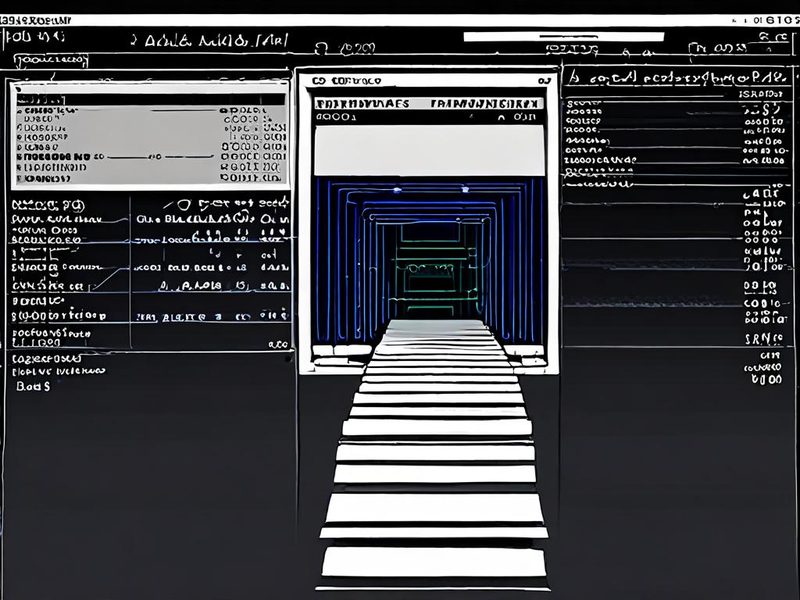The height and width of the screenshot is (600, 800).
Task: Click the blank white text area in center window
Action: click(x=429, y=151)
